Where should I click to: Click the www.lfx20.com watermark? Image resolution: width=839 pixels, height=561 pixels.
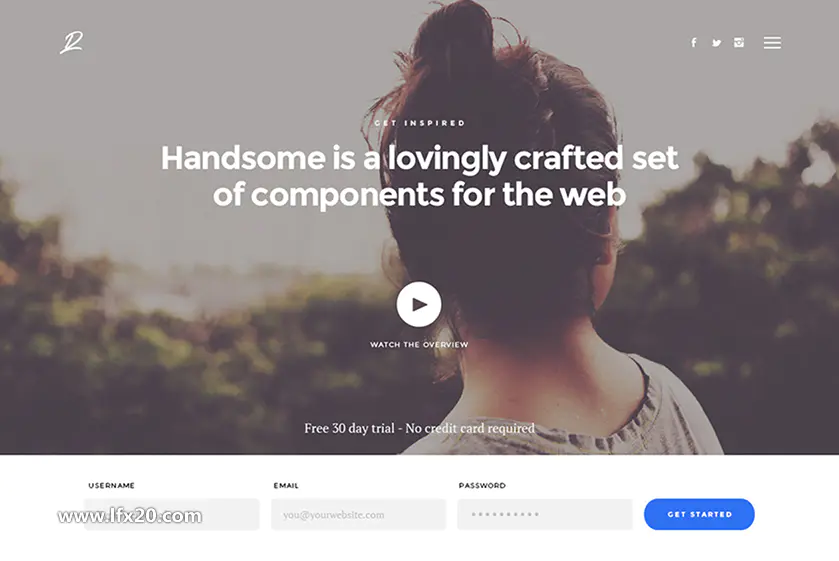coord(130,515)
